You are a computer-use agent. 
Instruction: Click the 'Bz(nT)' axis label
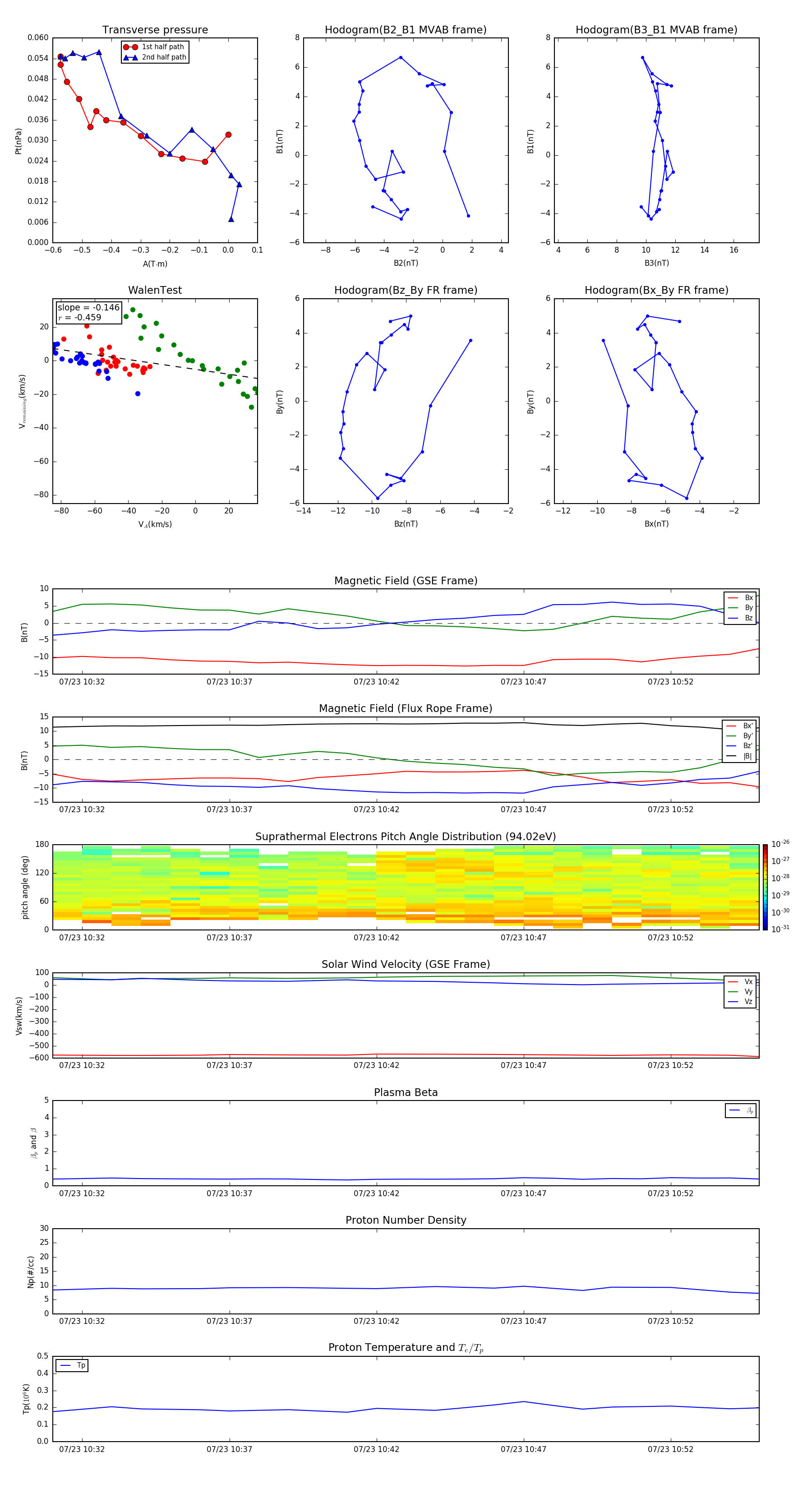click(x=406, y=524)
